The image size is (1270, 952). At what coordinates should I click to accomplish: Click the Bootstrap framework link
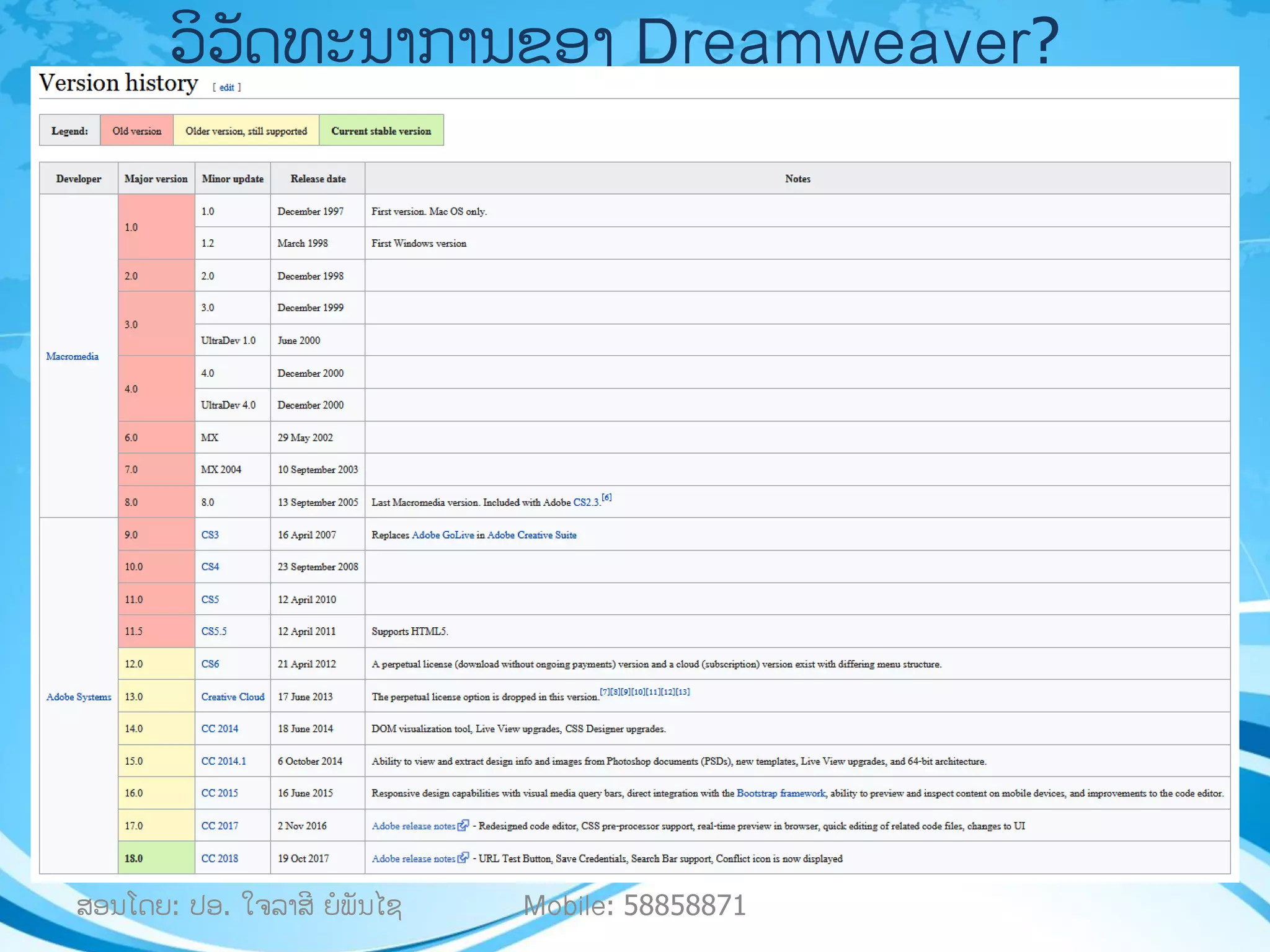pyautogui.click(x=781, y=793)
